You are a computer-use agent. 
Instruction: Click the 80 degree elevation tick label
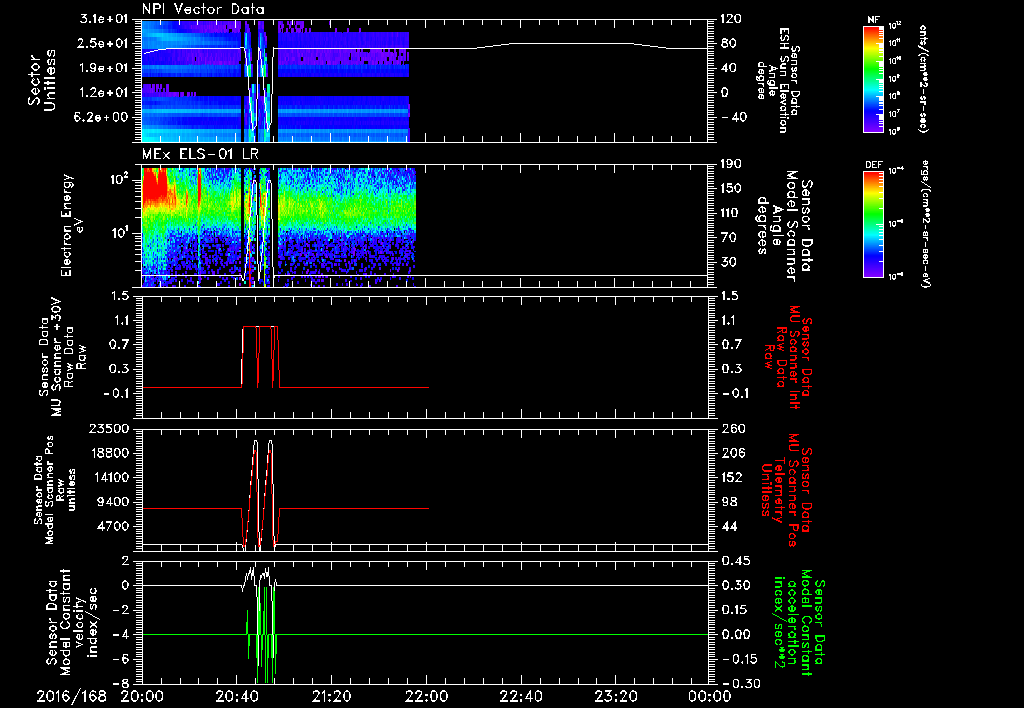tap(728, 44)
